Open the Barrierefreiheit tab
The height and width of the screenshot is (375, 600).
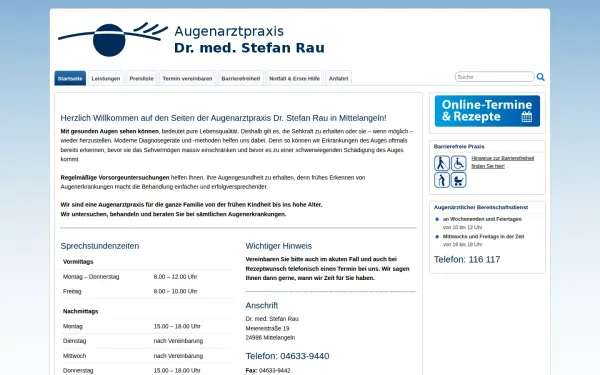click(x=241, y=78)
